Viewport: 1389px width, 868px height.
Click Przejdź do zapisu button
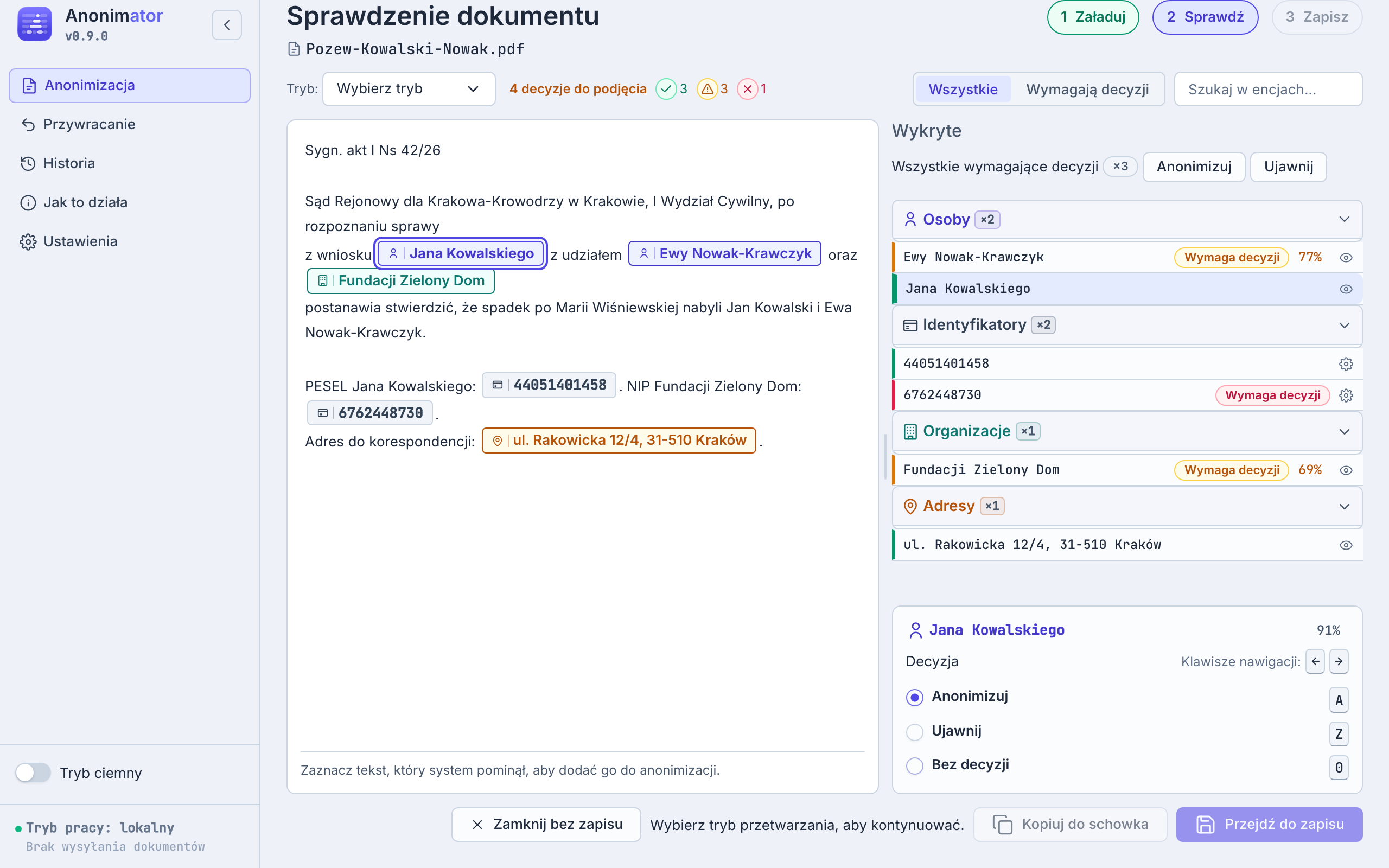(x=1269, y=825)
